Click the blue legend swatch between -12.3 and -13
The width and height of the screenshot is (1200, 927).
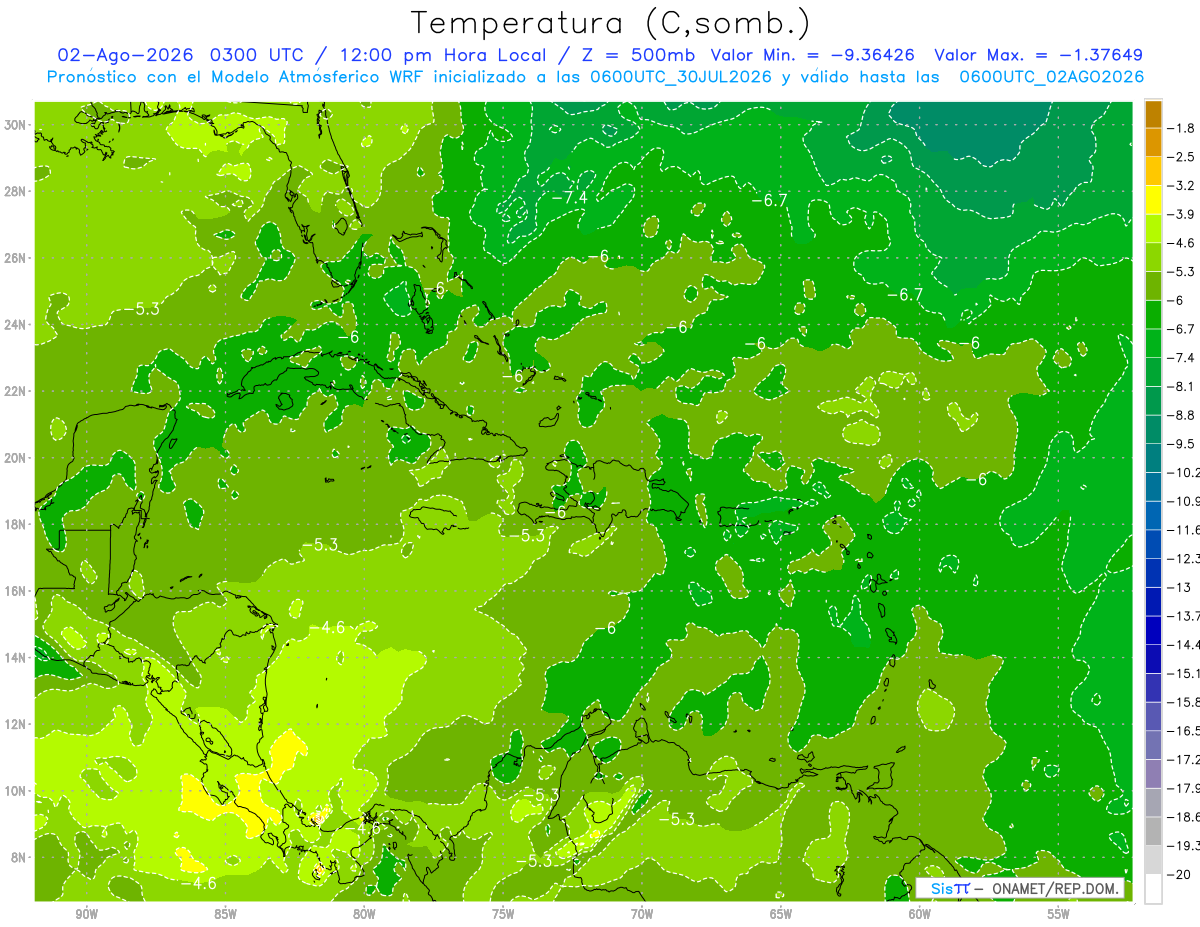pyautogui.click(x=1153, y=573)
